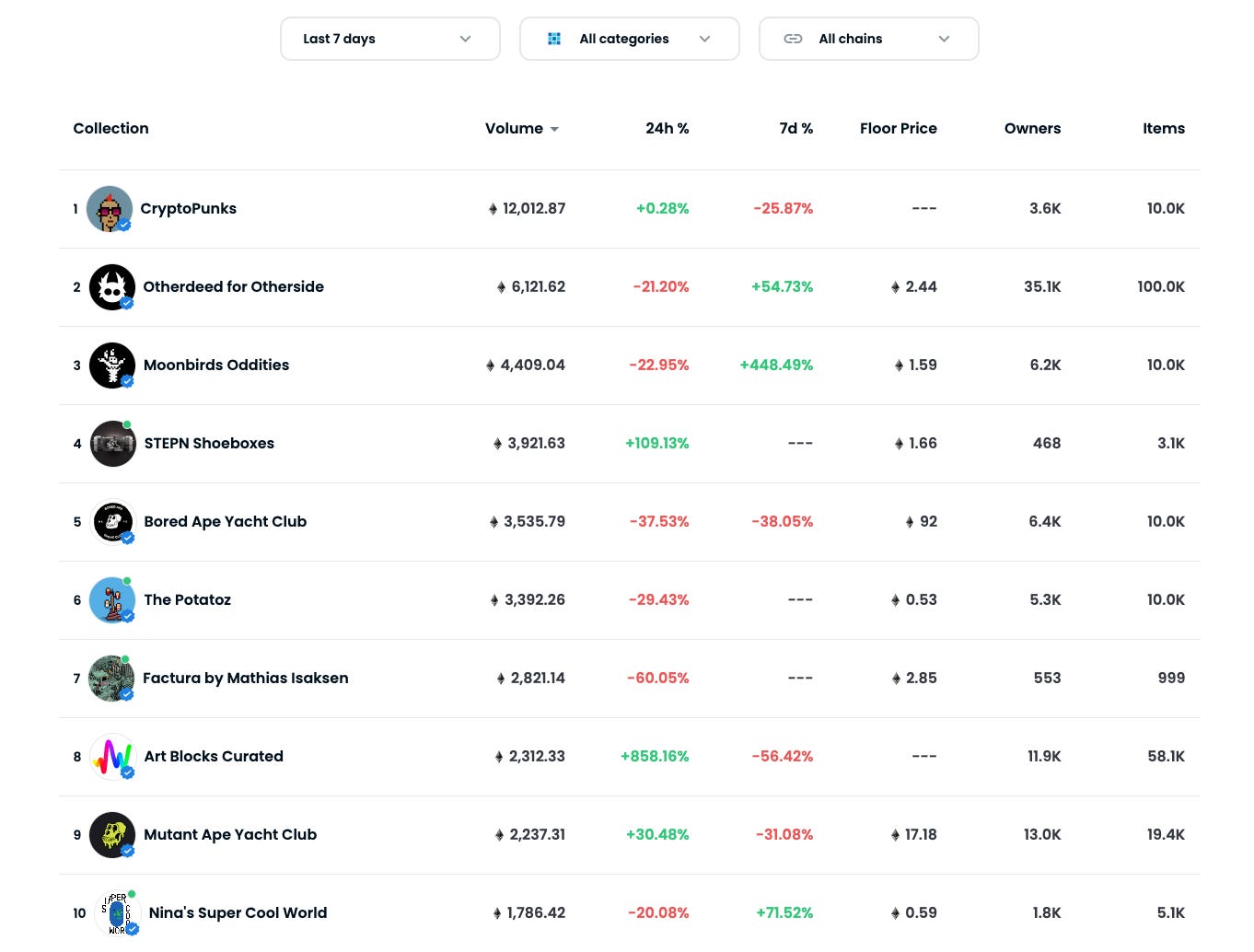Click the +71.52% 7d change value
The image size is (1254, 952).
784,913
